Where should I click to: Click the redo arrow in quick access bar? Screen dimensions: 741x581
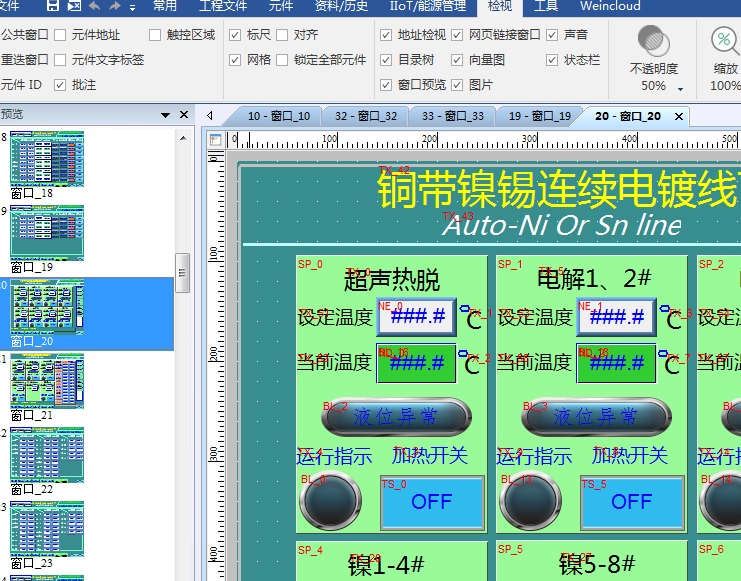point(115,6)
